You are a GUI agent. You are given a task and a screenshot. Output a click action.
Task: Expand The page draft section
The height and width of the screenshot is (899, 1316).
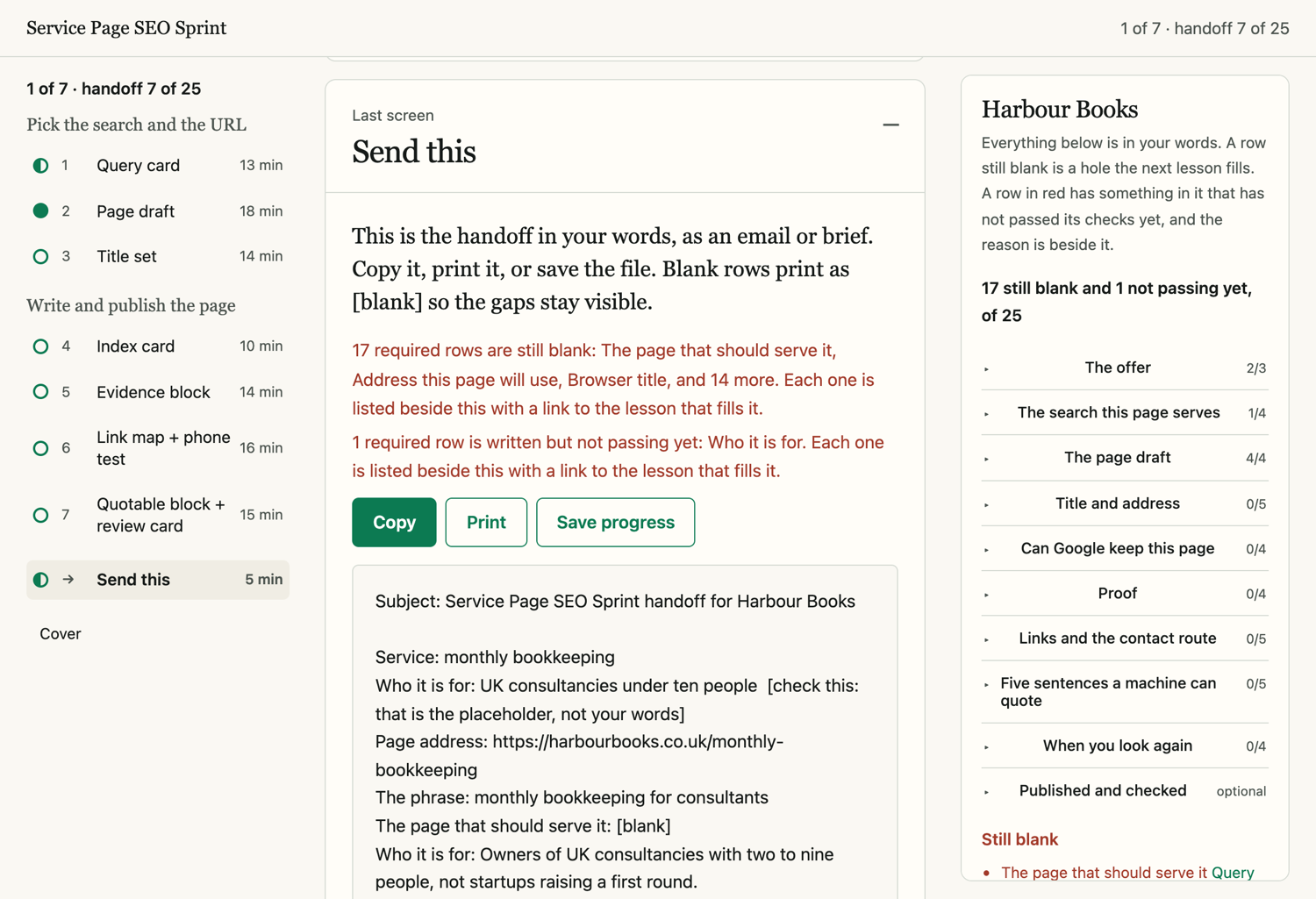(x=1125, y=458)
